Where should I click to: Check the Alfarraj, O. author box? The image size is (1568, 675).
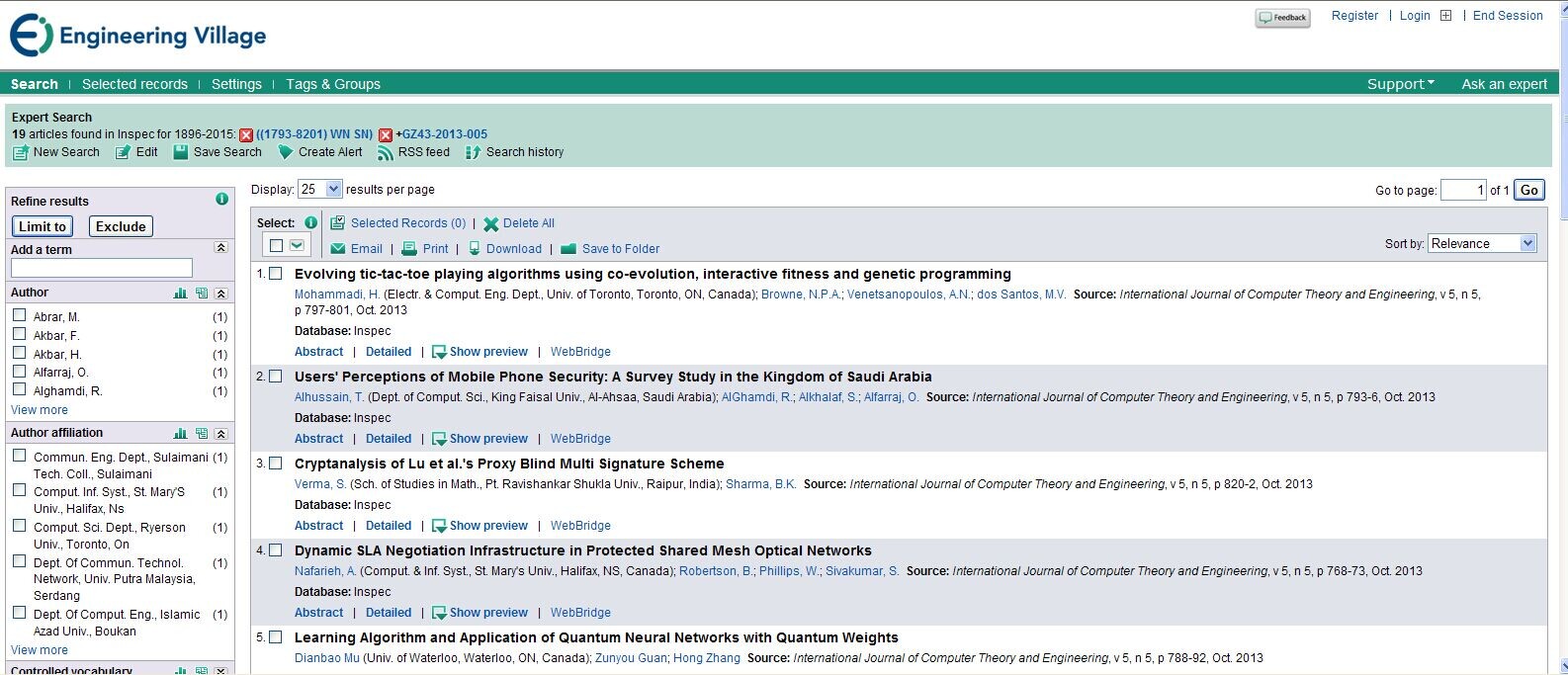19,371
